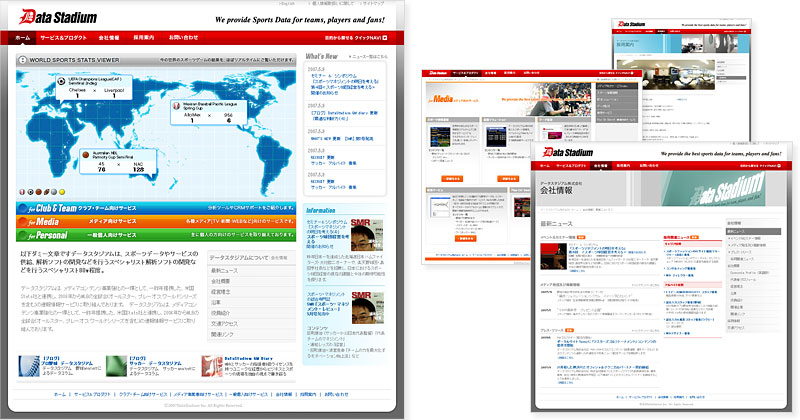Select the baseball filter icon below the map
Image resolution: width=800 pixels, height=420 pixels.
click(22, 192)
